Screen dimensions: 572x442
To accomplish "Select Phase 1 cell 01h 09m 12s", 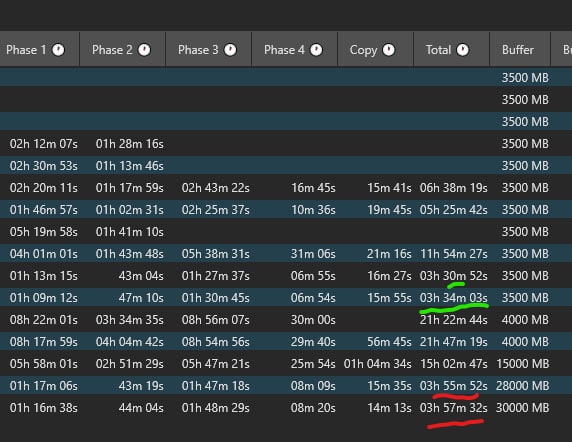I will click(x=44, y=298).
